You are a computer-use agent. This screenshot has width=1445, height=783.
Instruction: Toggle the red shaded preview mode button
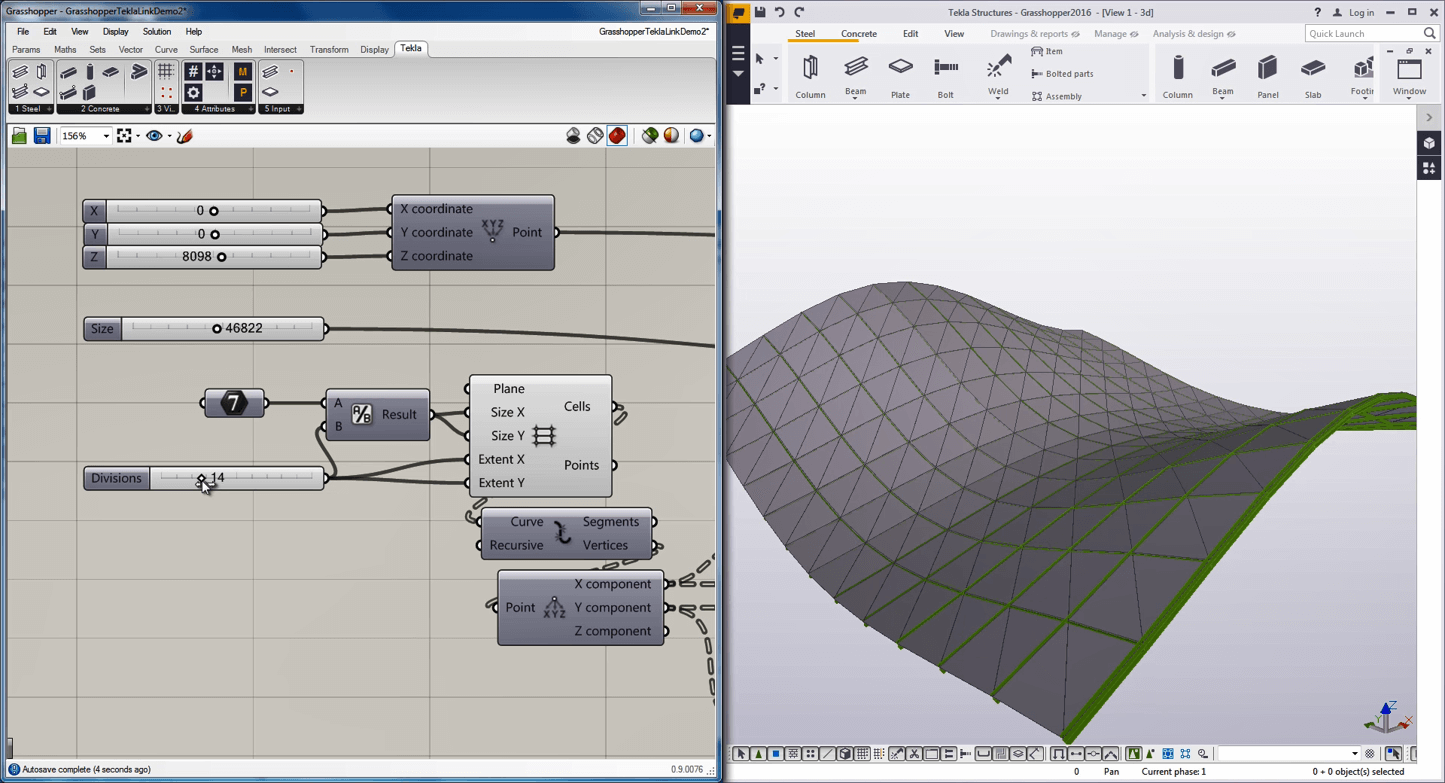(x=617, y=136)
